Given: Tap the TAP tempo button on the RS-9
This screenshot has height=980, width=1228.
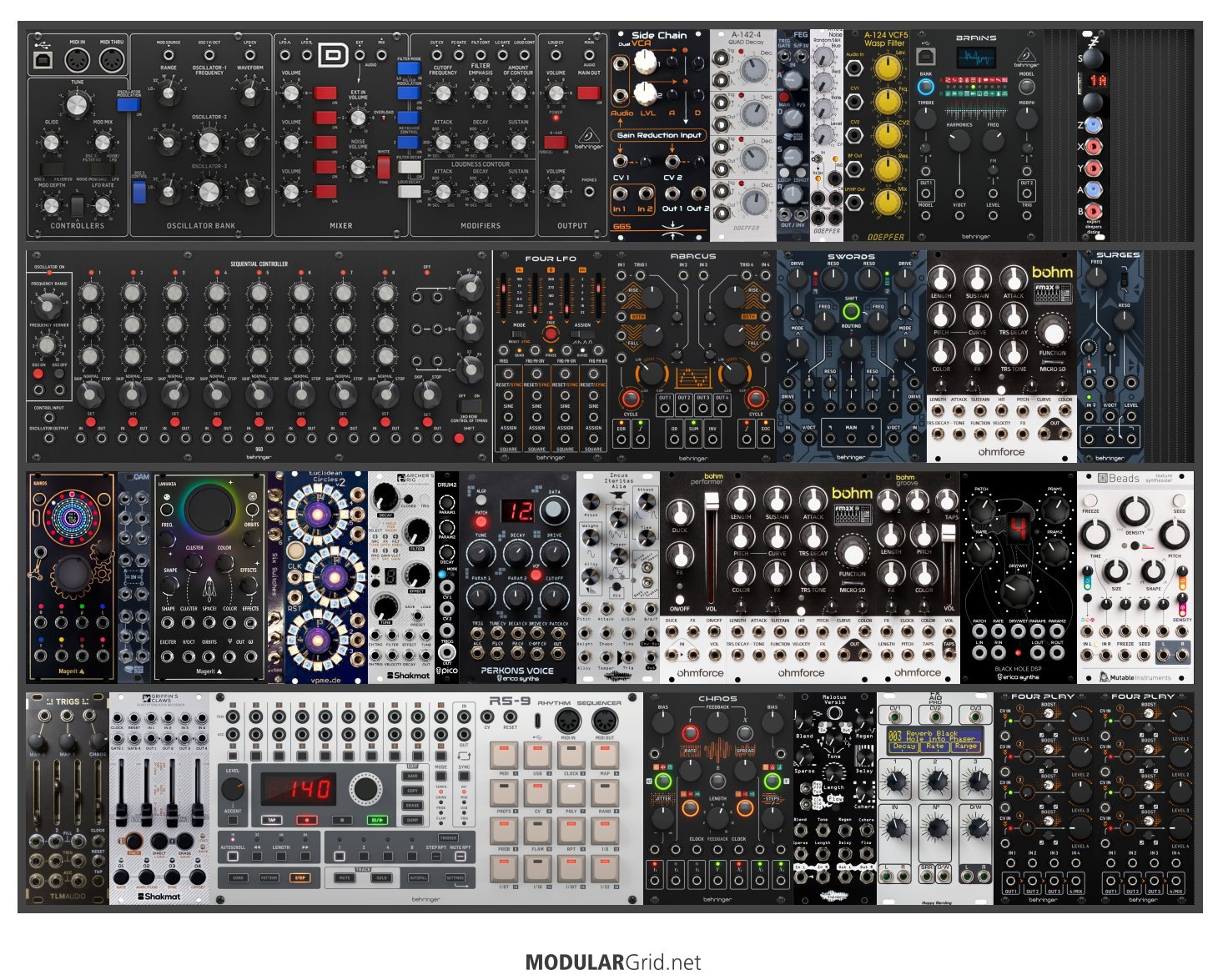Looking at the screenshot, I should tap(271, 820).
